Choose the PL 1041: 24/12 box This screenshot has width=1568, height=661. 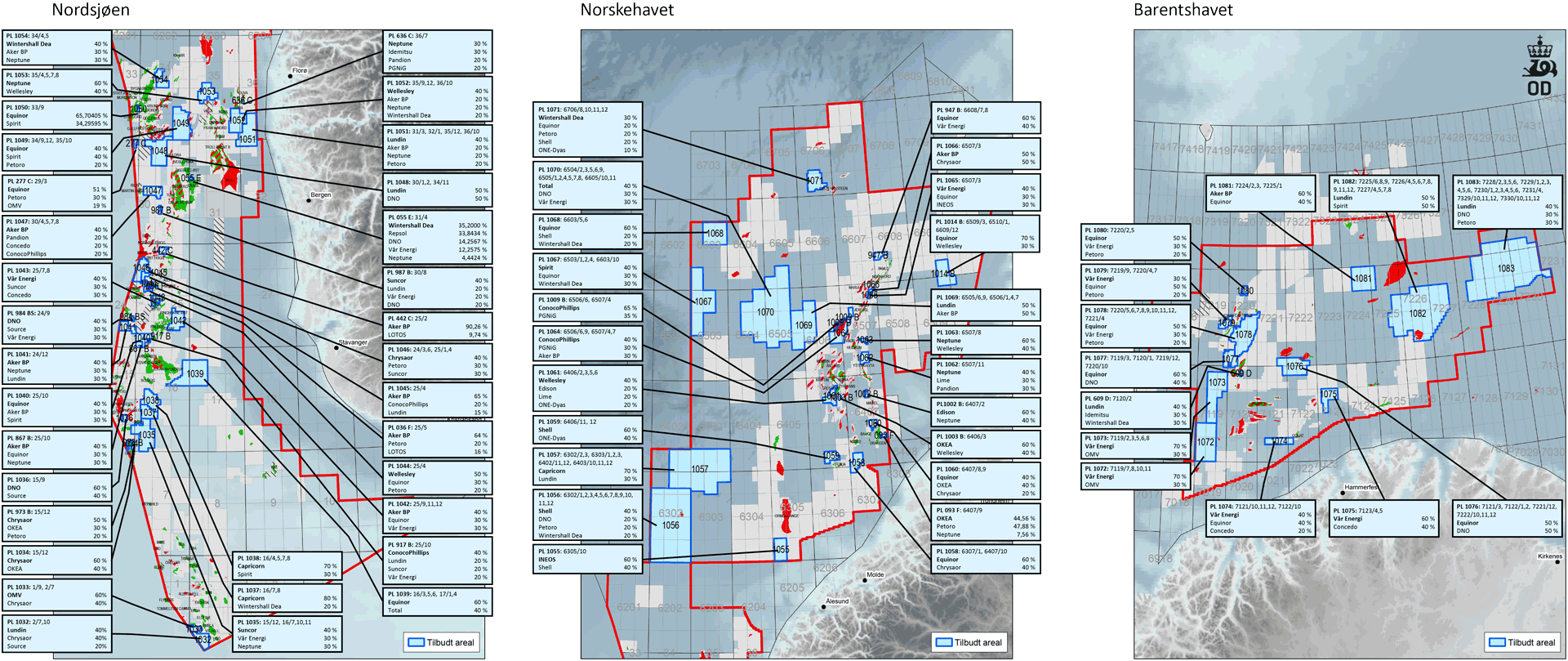[x=56, y=367]
